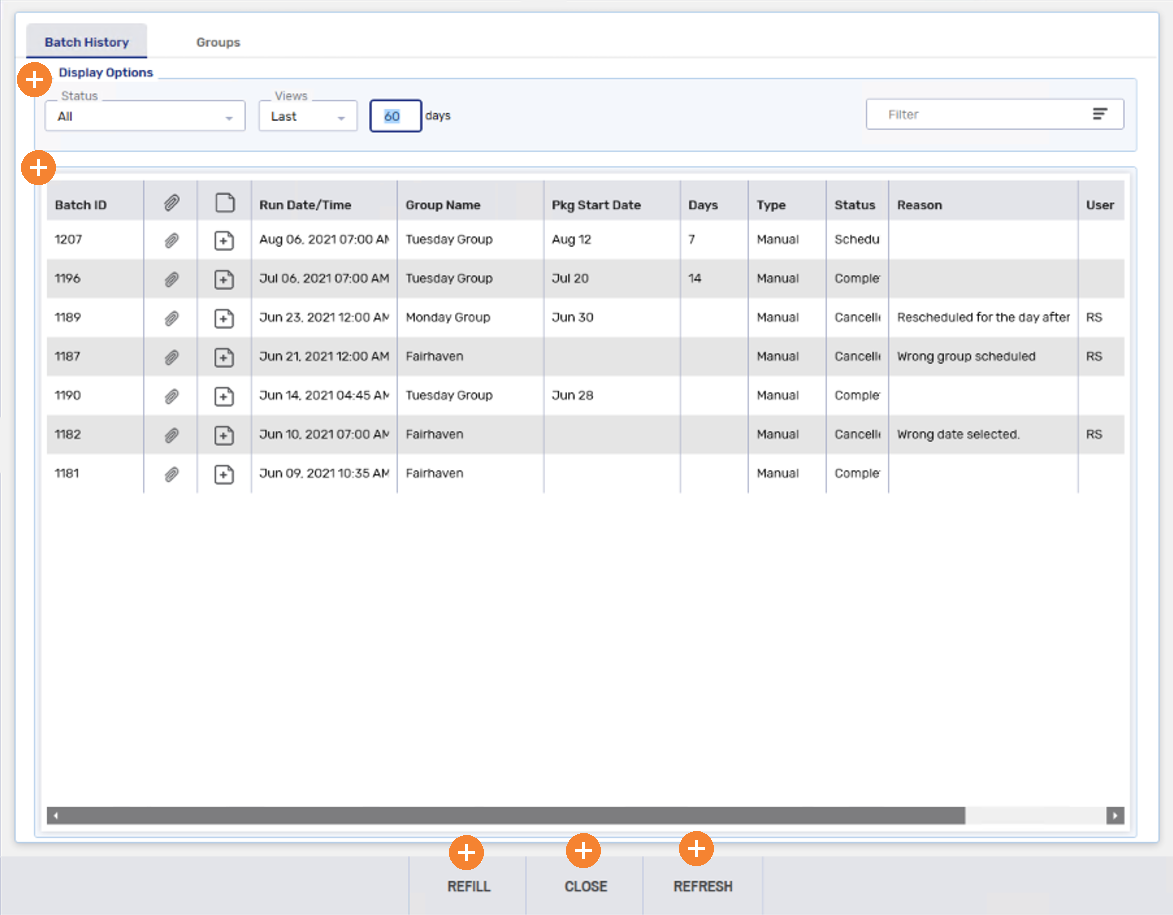Open the attachment for batch 1181
This screenshot has width=1173, height=915.
pyautogui.click(x=170, y=473)
